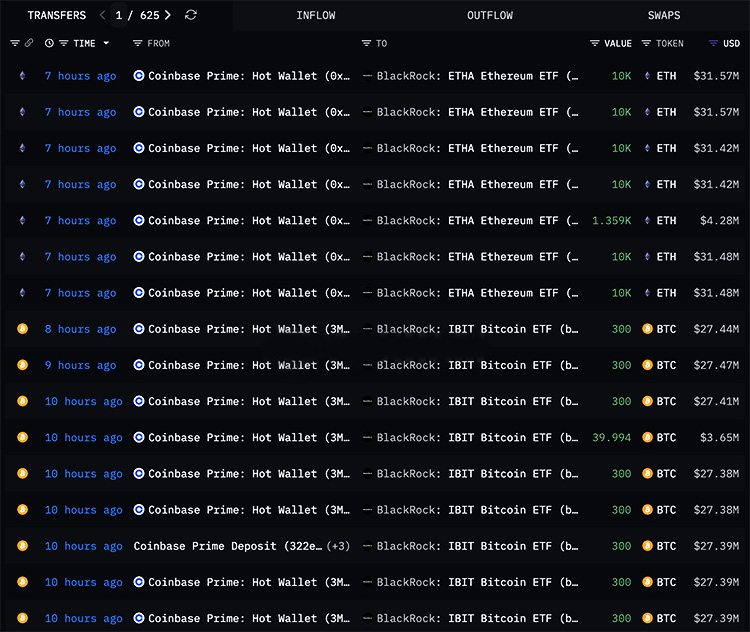Switch to the OUTFLOW tab

[x=490, y=15]
